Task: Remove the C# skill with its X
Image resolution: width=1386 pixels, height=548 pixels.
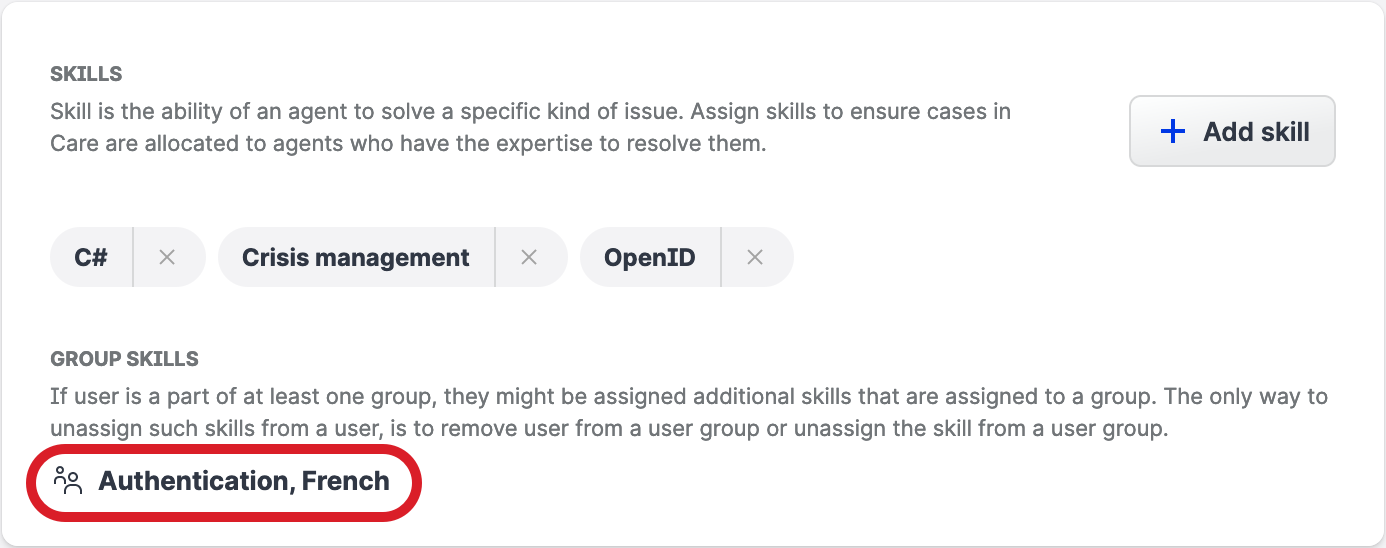Action: tap(167, 258)
